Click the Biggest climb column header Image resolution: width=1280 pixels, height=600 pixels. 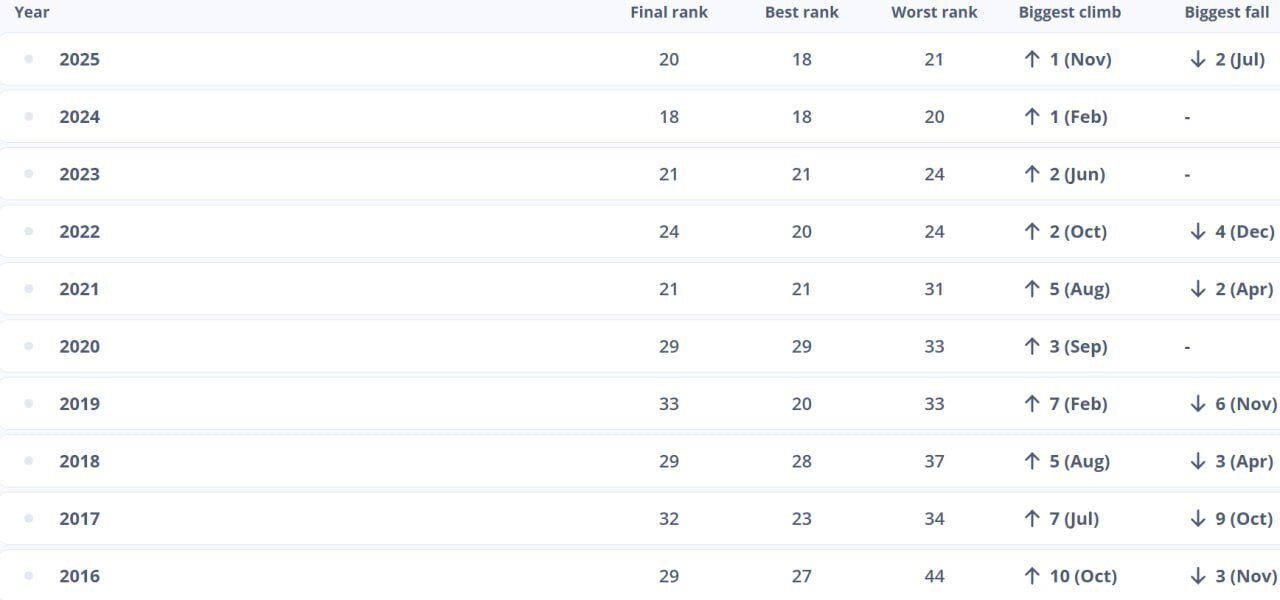click(x=1069, y=12)
